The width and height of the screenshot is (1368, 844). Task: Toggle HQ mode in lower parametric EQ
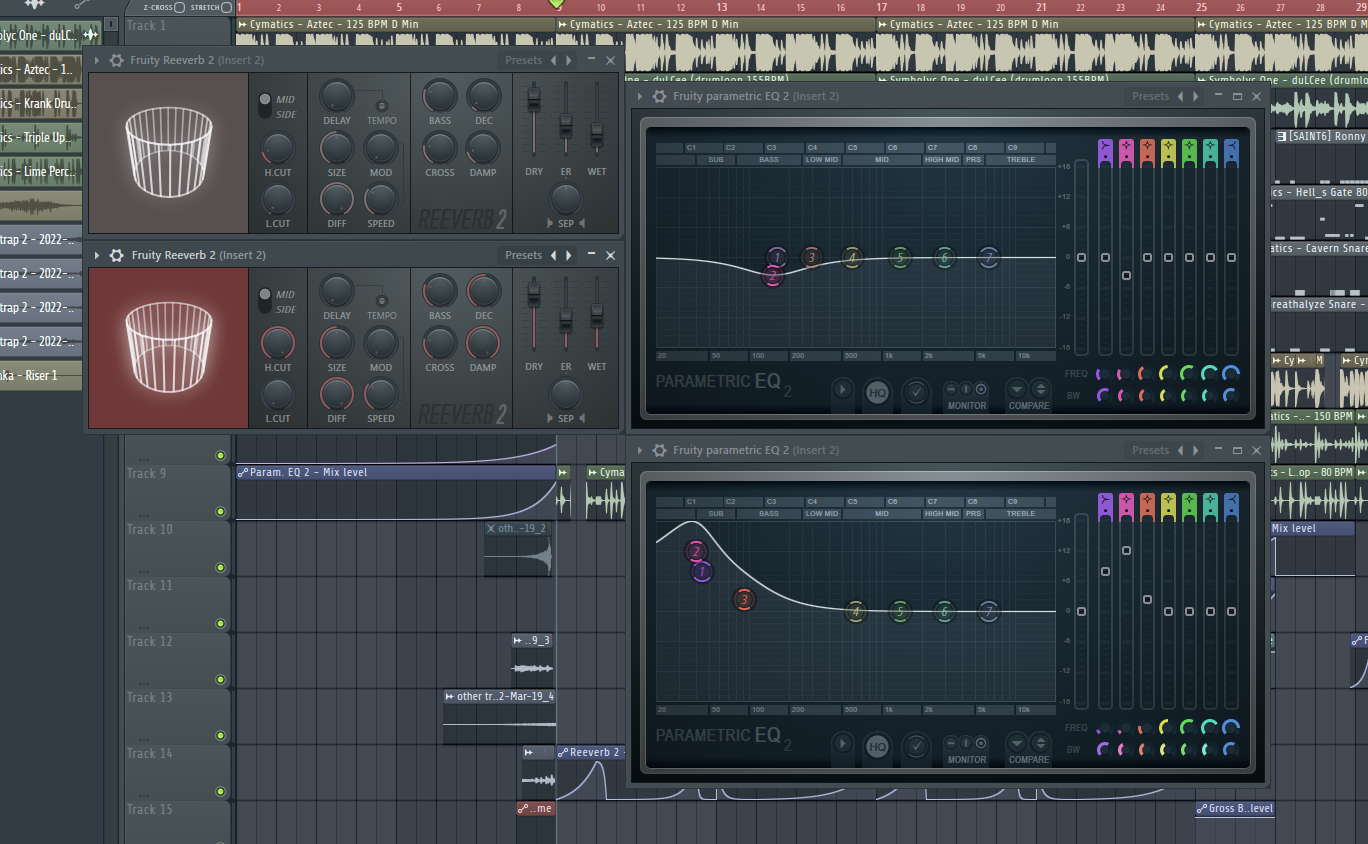877,746
